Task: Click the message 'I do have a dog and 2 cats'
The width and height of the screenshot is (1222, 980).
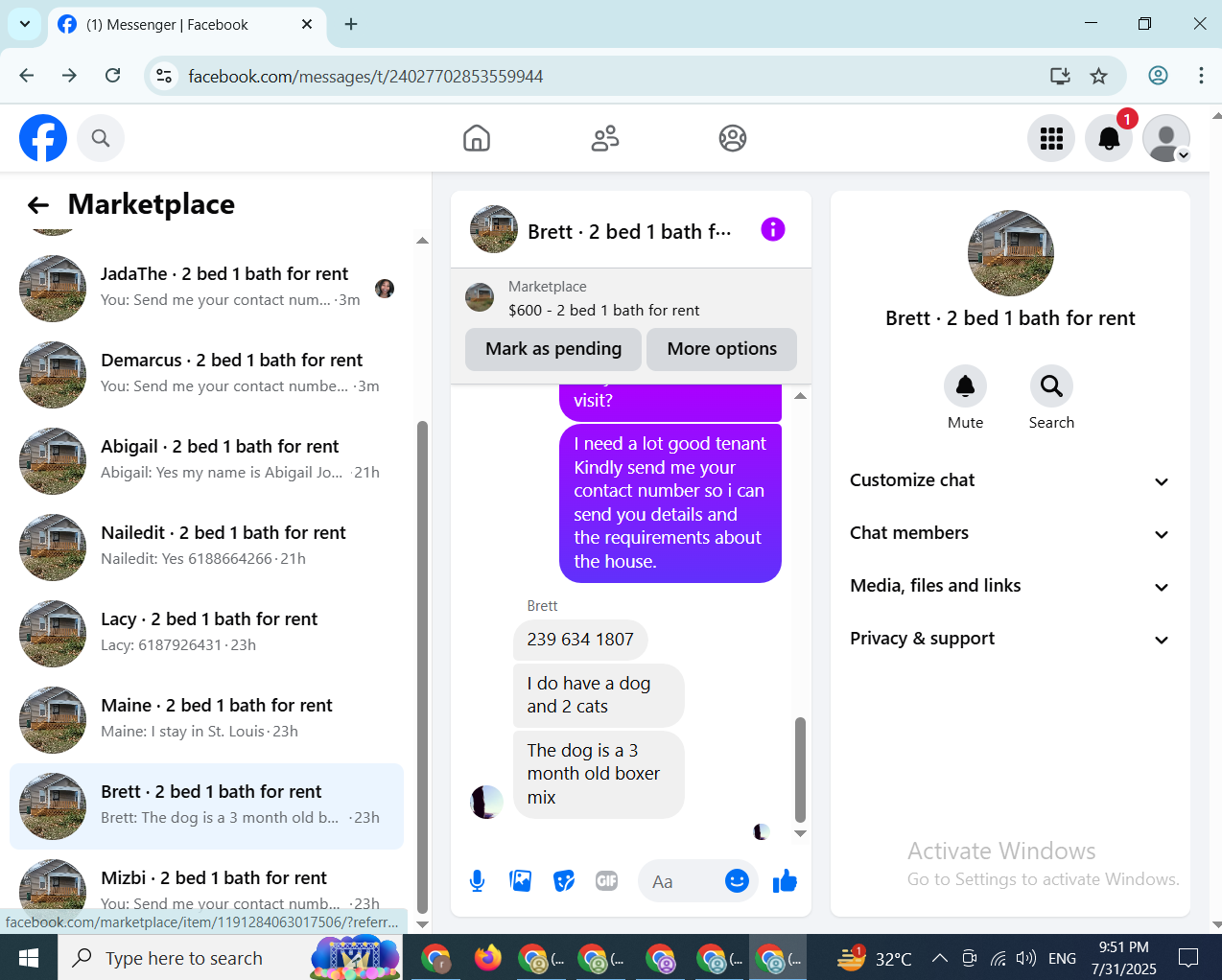Action: tap(599, 695)
